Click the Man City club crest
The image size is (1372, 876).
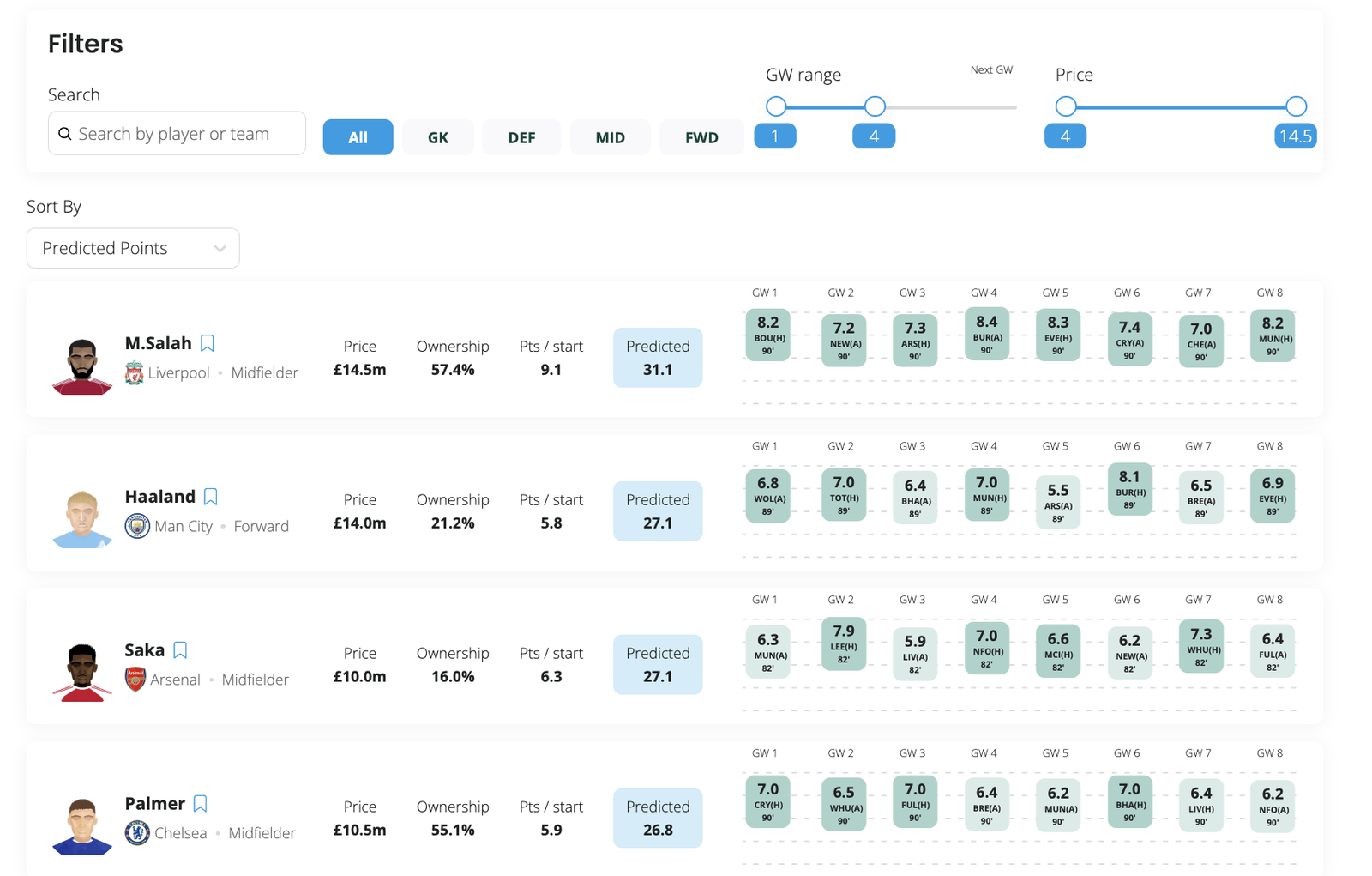[137, 526]
